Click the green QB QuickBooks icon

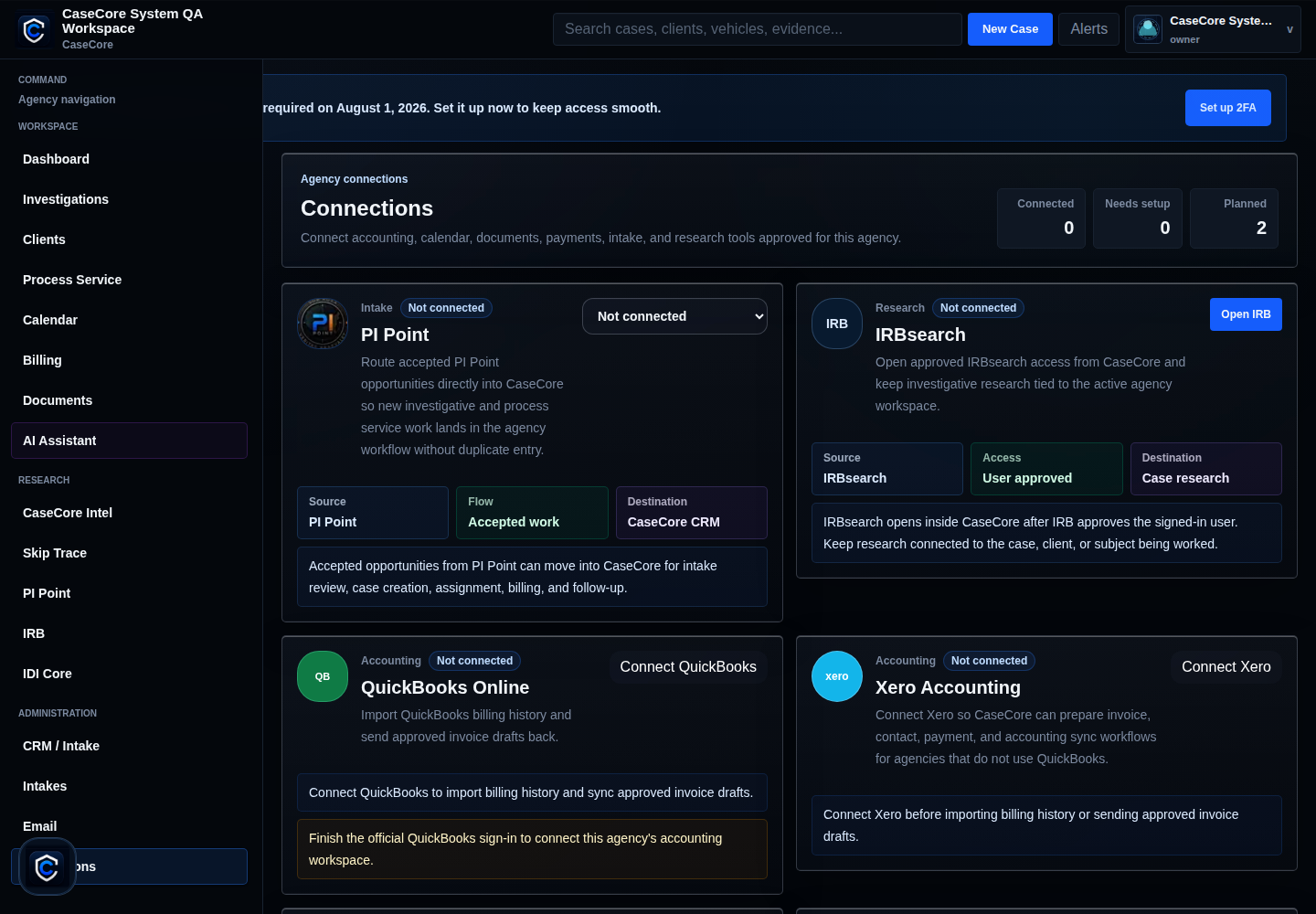[323, 676]
